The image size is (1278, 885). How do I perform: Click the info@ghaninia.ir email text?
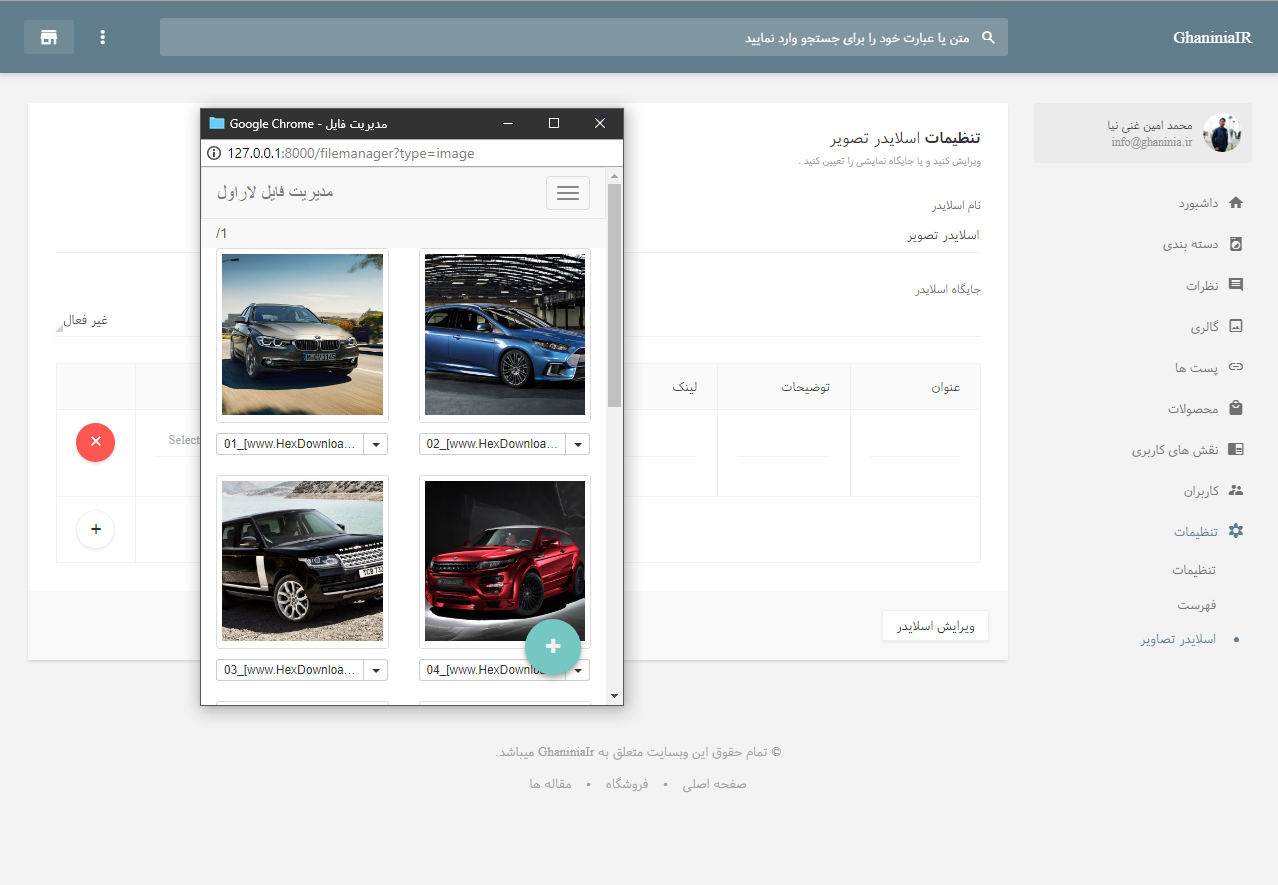tap(1152, 142)
